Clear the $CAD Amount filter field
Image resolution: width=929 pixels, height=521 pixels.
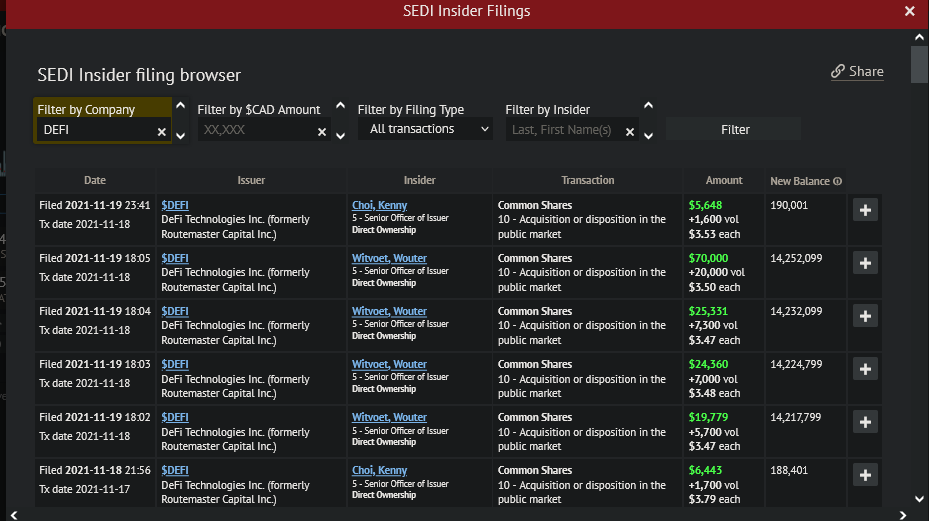coord(322,131)
